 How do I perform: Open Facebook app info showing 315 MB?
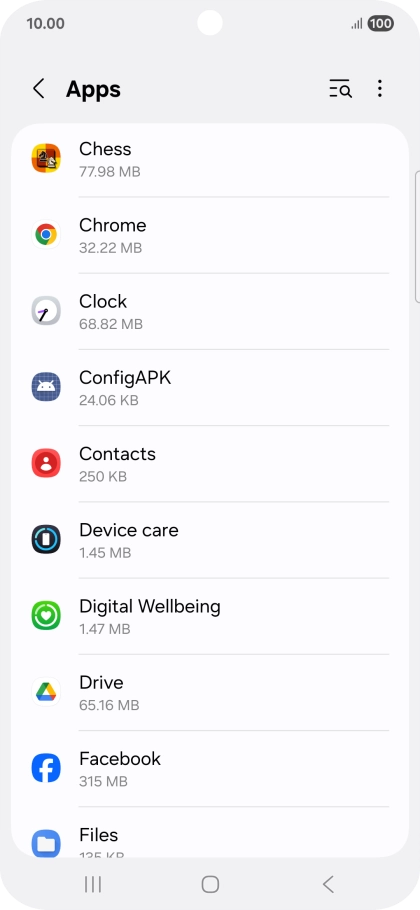[210, 768]
